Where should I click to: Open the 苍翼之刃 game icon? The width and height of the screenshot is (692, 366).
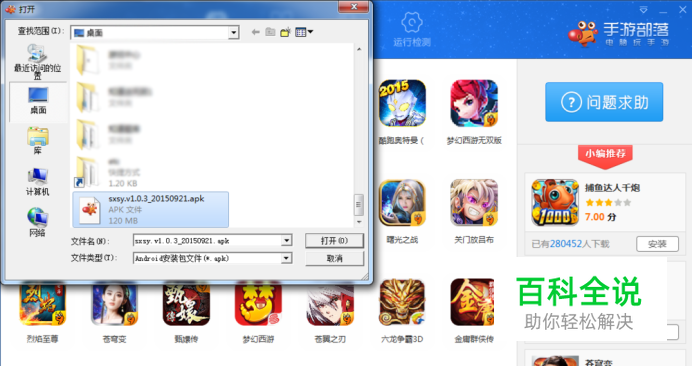pos(330,304)
